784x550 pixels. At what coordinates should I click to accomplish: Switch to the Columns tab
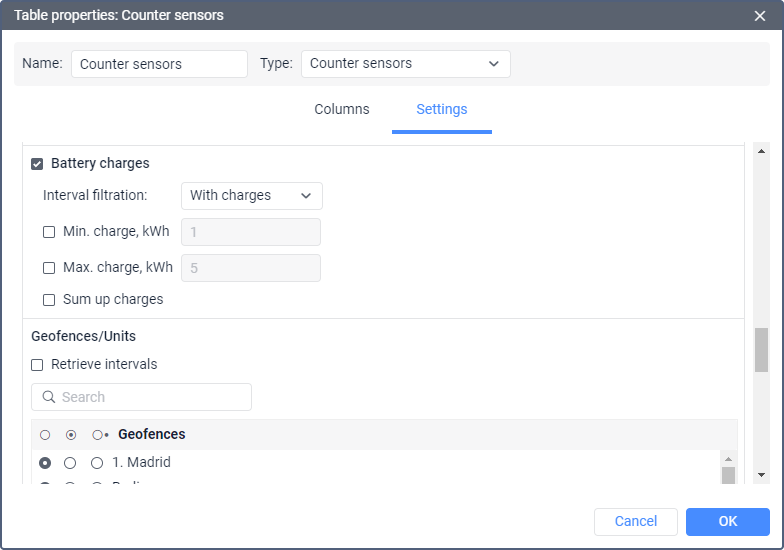342,110
